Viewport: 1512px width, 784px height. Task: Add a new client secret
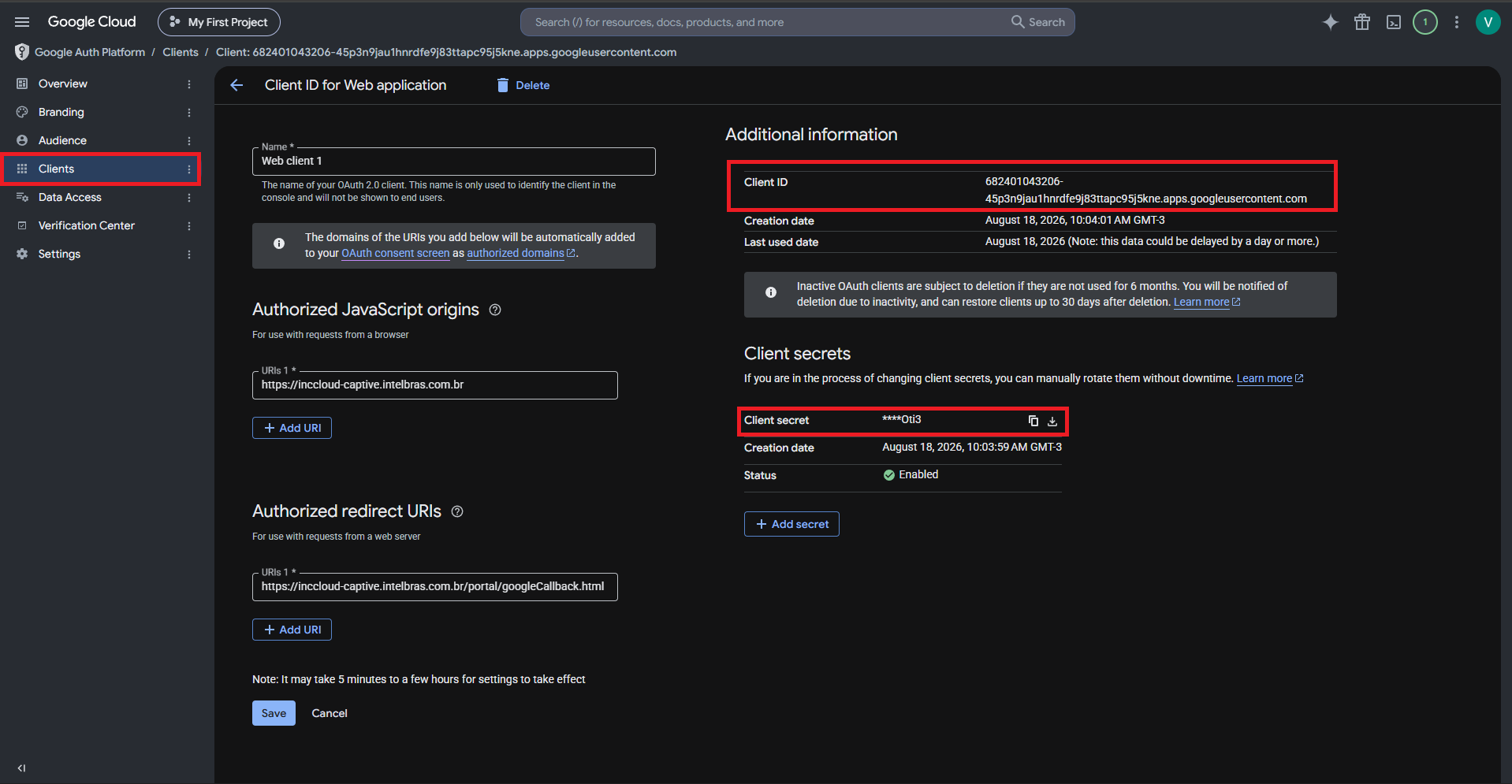[x=791, y=524]
